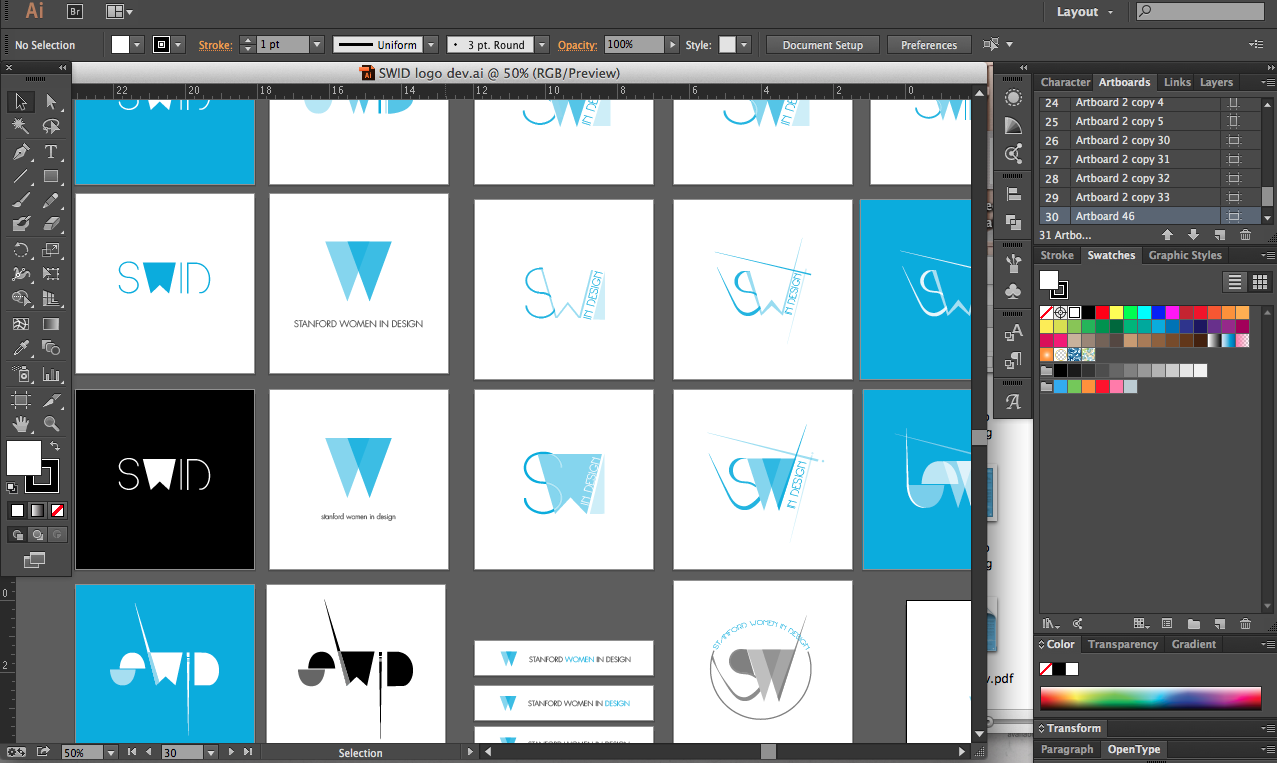Image resolution: width=1277 pixels, height=763 pixels.
Task: Switch to the Transparency tab
Action: (1122, 645)
